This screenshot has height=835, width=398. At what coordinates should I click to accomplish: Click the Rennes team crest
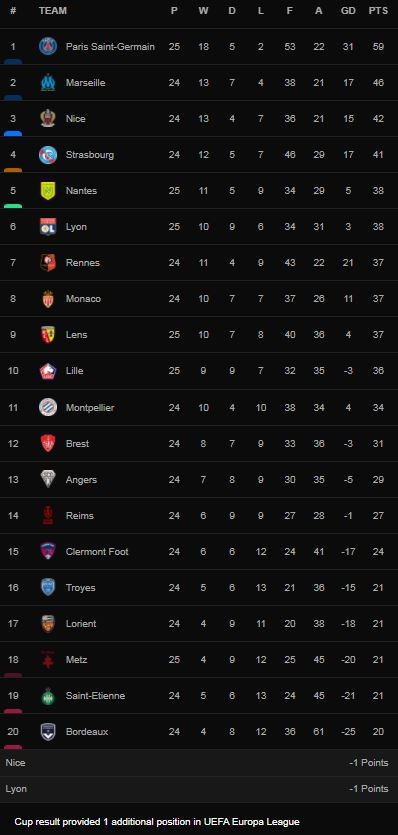coord(48,263)
